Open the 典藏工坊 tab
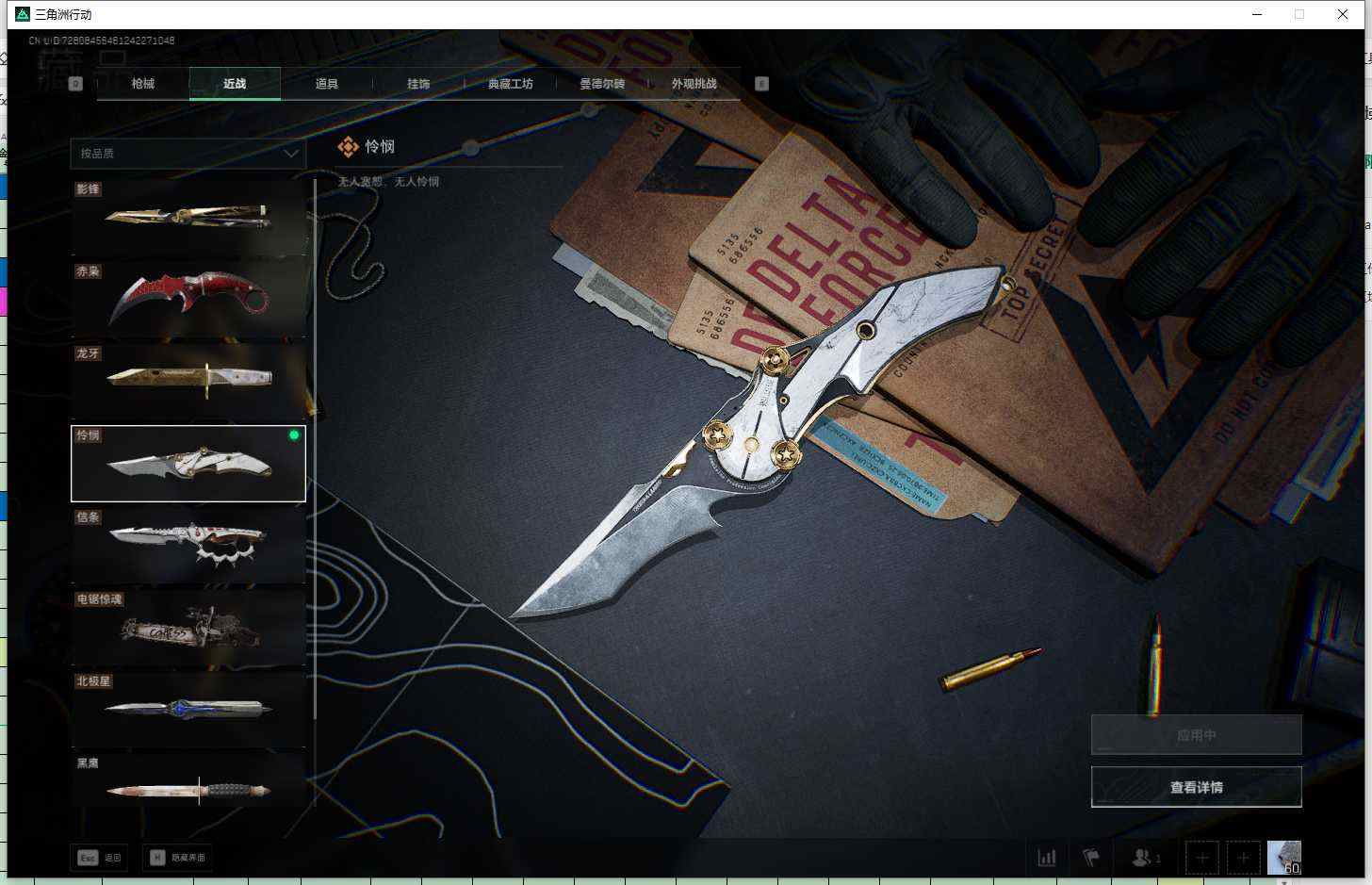This screenshot has width=1372, height=885. [x=510, y=84]
